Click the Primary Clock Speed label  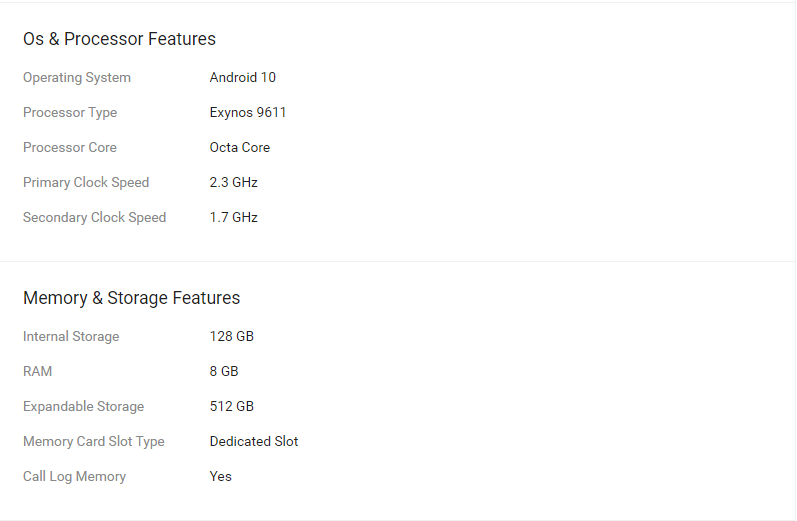click(x=86, y=183)
